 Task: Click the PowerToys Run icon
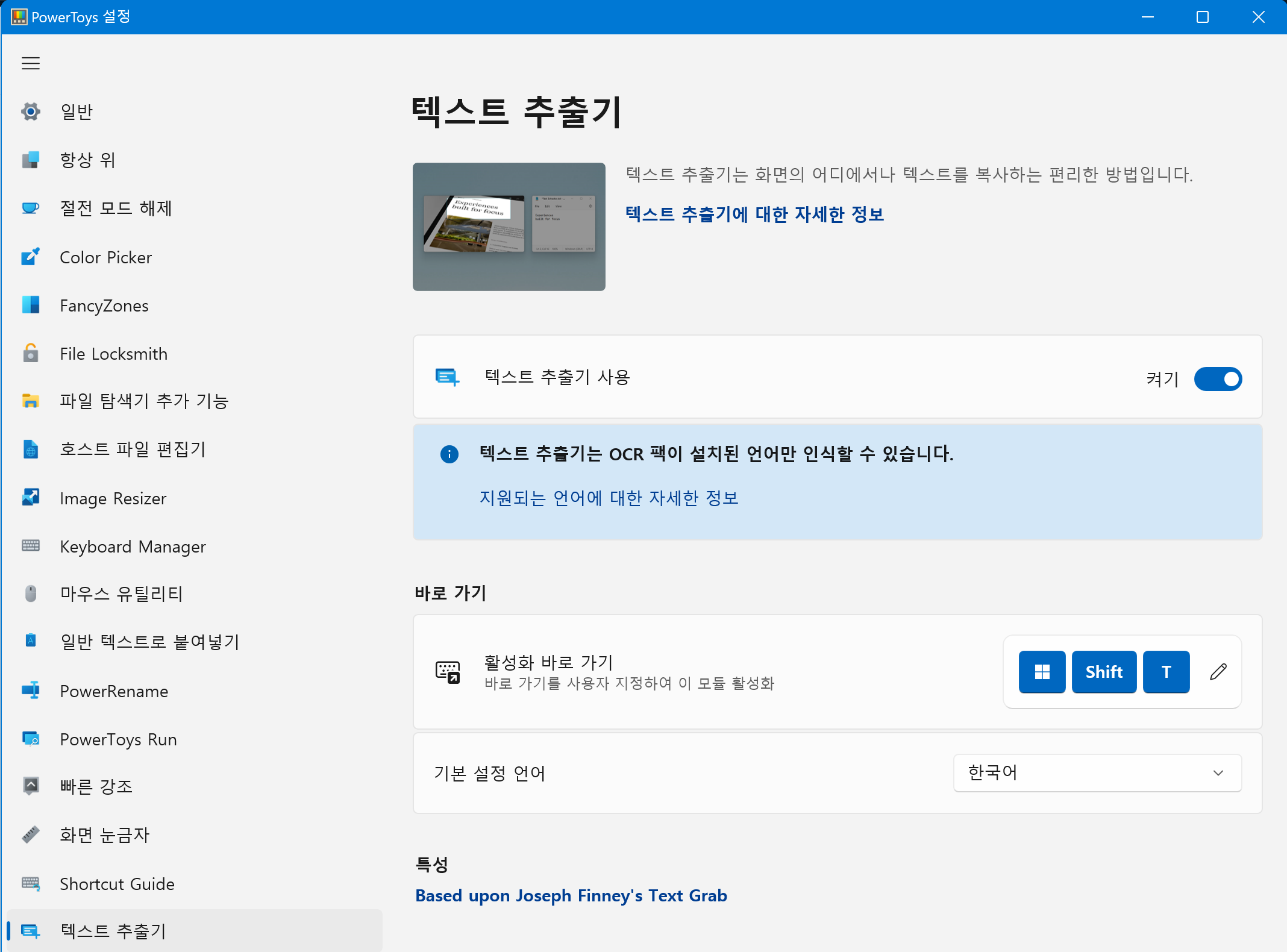[x=31, y=739]
